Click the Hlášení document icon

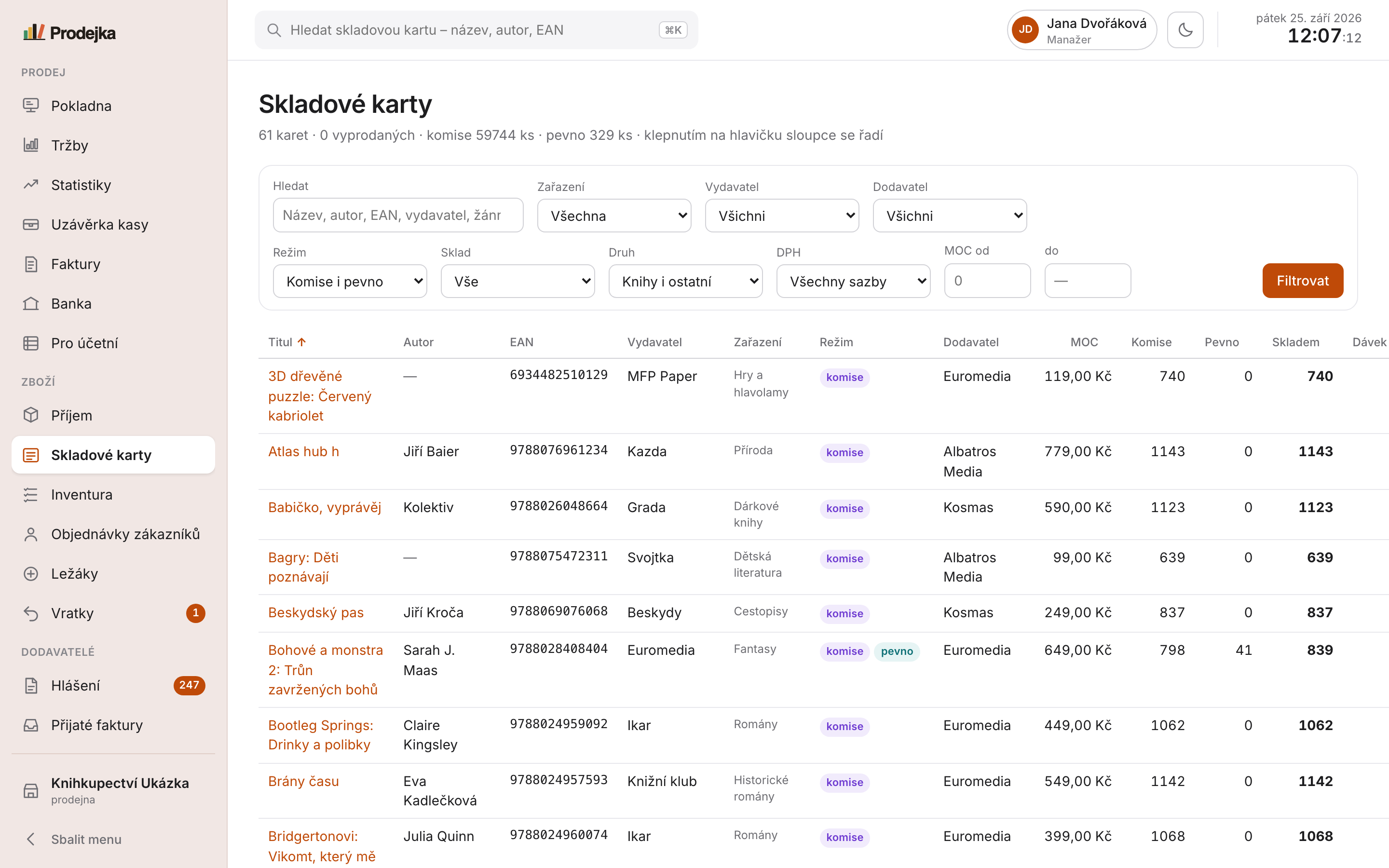(x=31, y=685)
